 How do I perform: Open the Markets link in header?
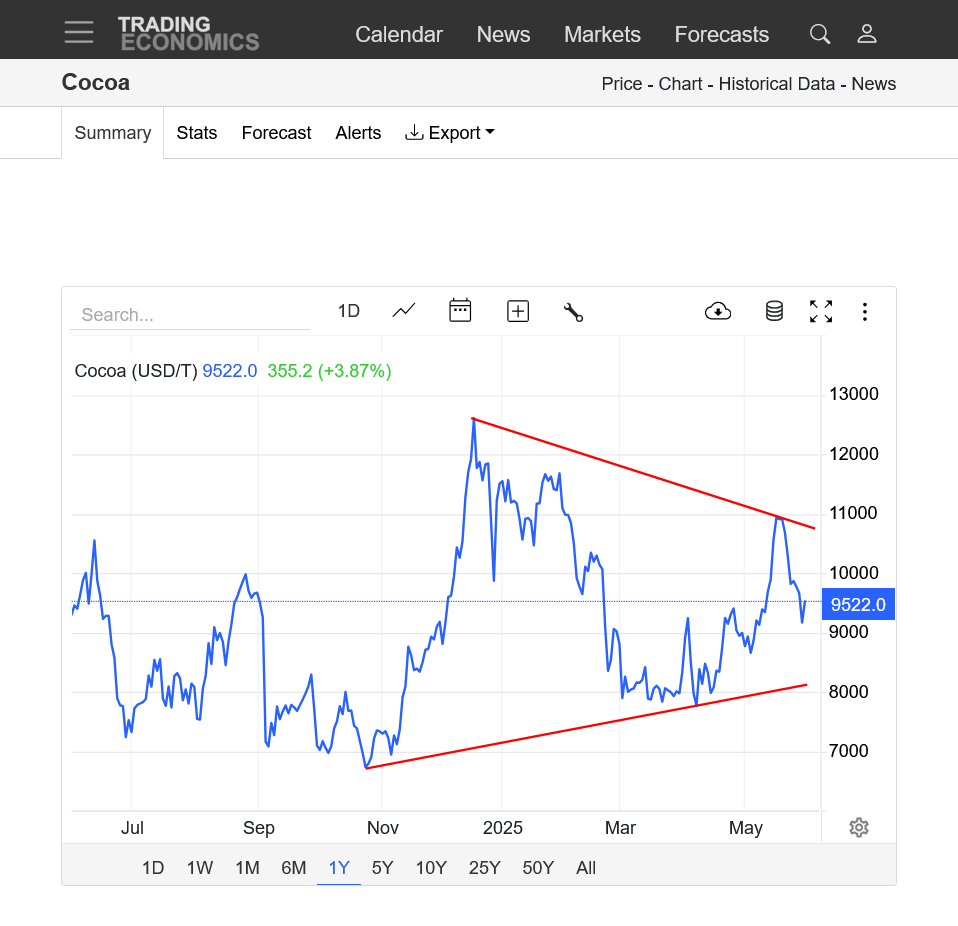coord(602,34)
